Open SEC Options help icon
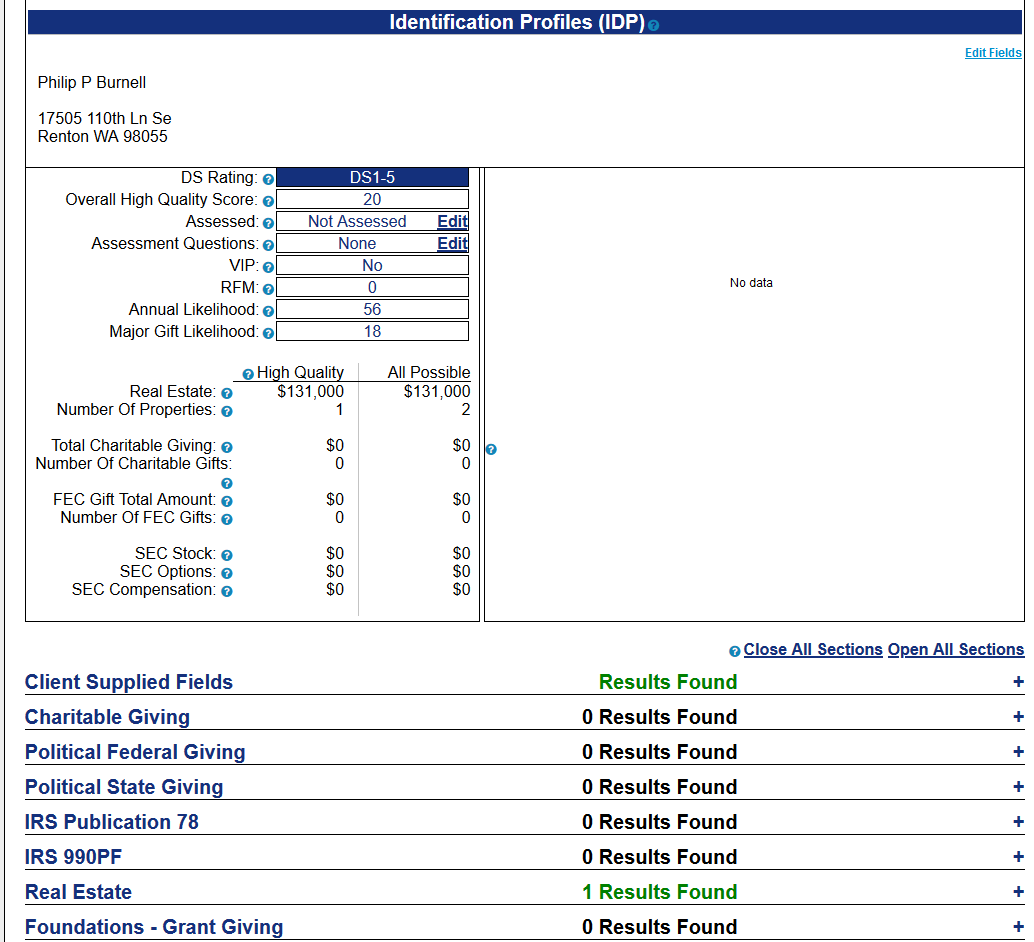The image size is (1034, 942). coord(227,573)
